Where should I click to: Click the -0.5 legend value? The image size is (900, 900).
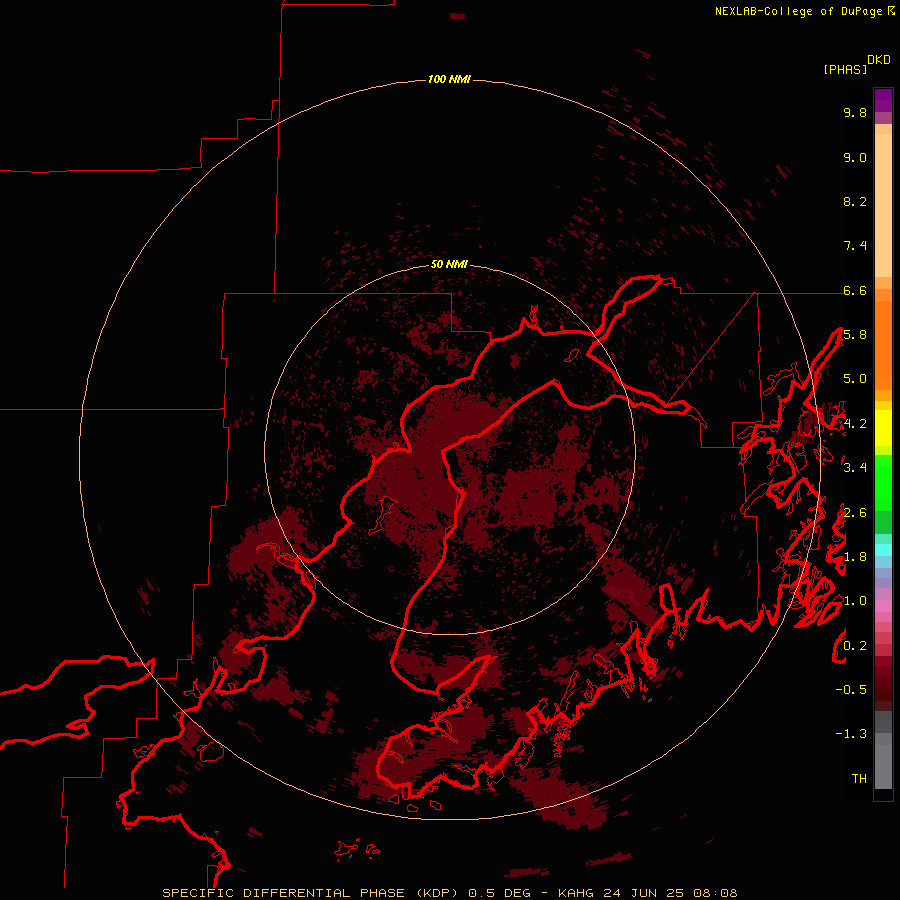tap(851, 690)
